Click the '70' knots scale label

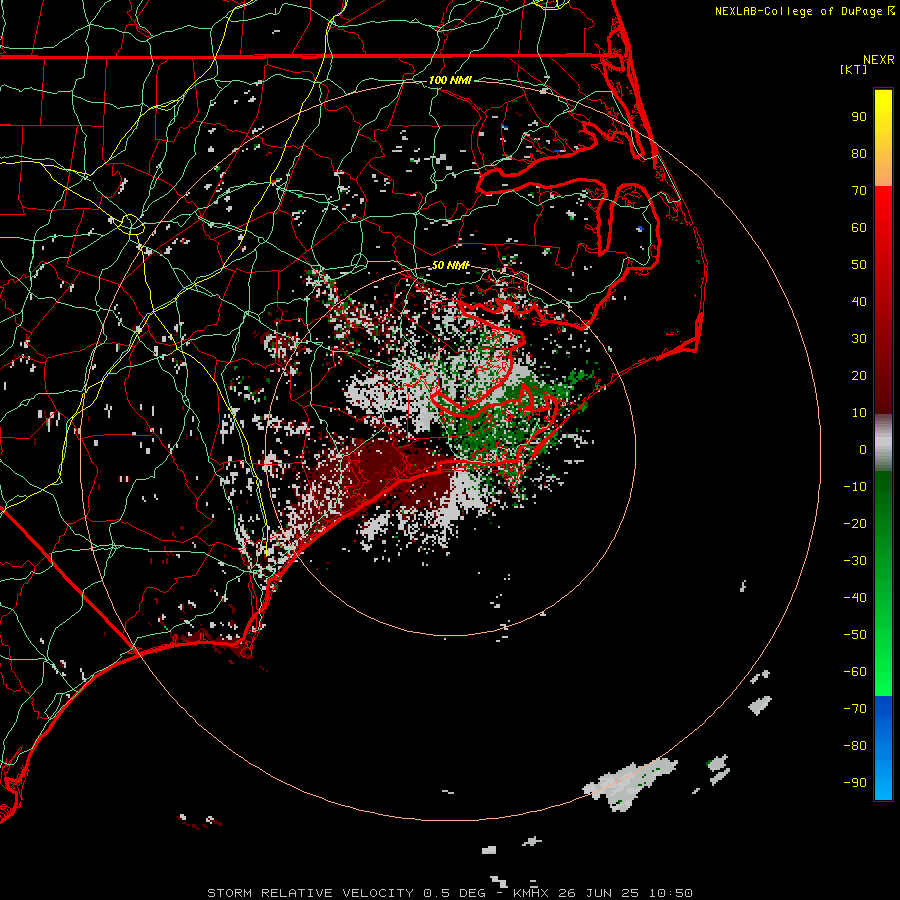(859, 191)
